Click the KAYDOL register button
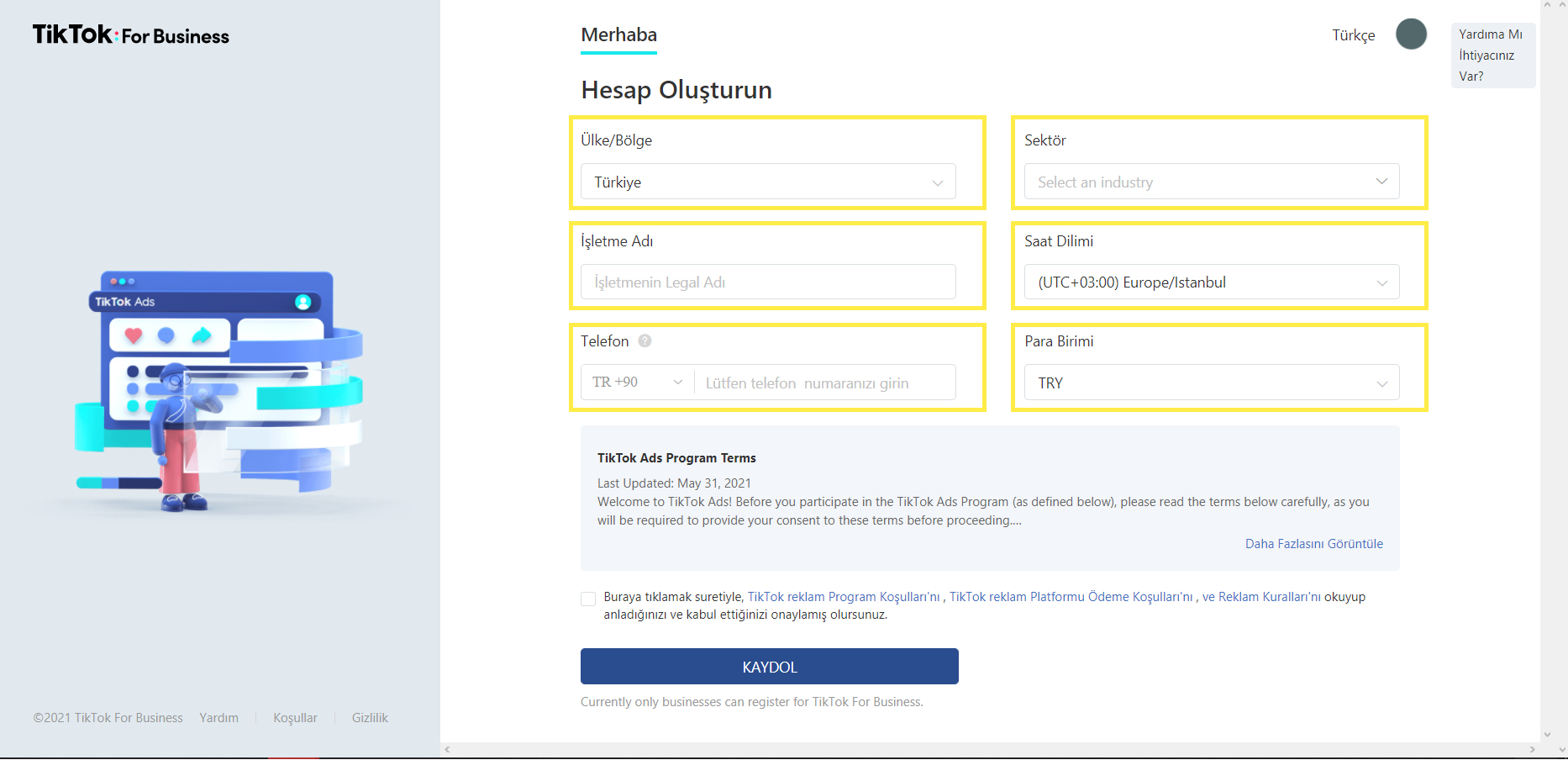 click(x=770, y=667)
